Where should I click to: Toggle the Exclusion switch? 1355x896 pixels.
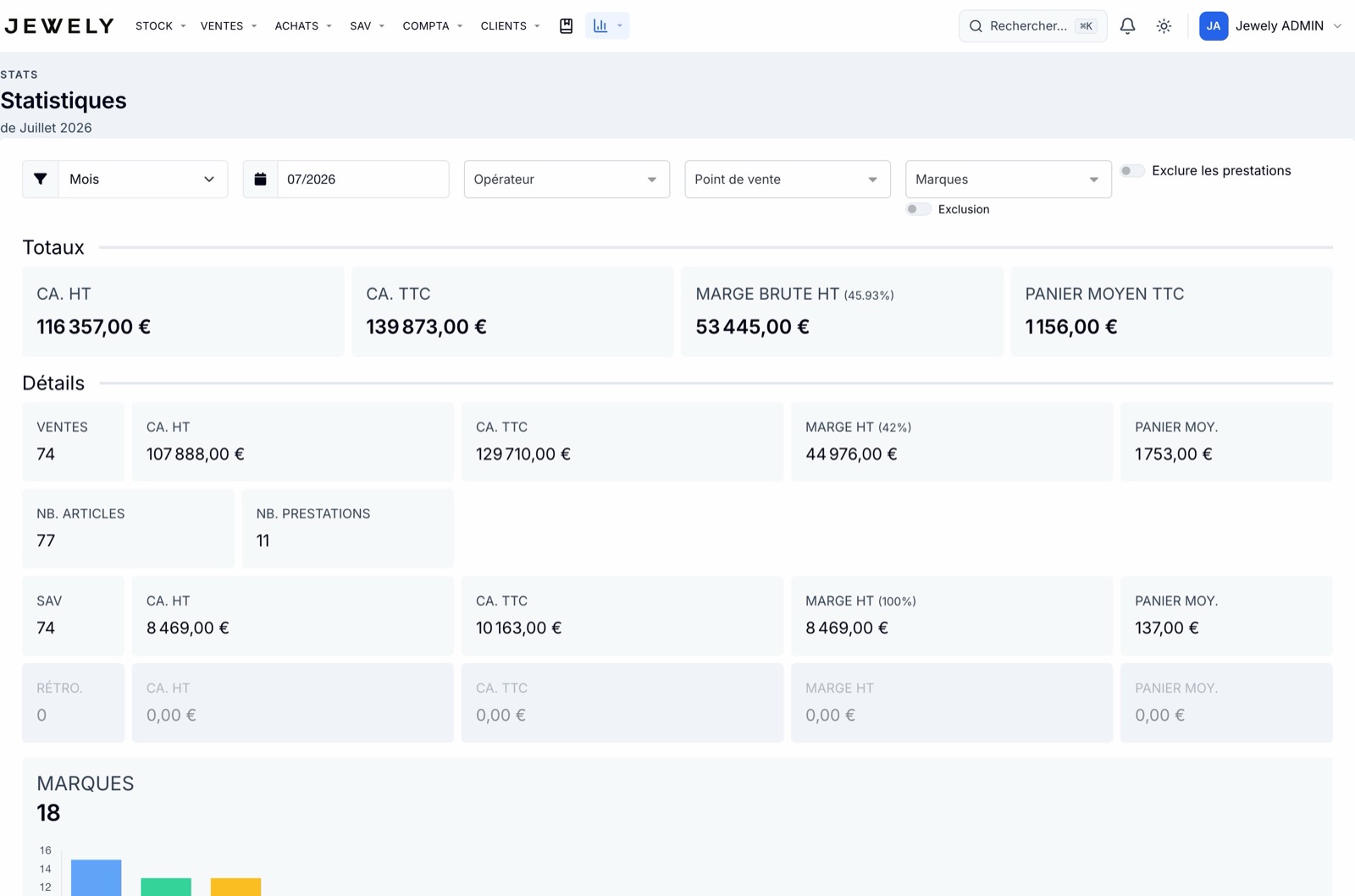[918, 209]
